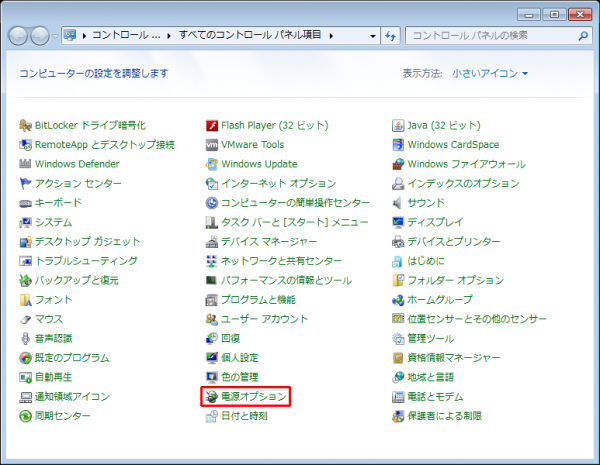Click the すべてのコントロール パネル項目 breadcrumb
Image resolution: width=600 pixels, height=465 pixels.
click(x=250, y=35)
